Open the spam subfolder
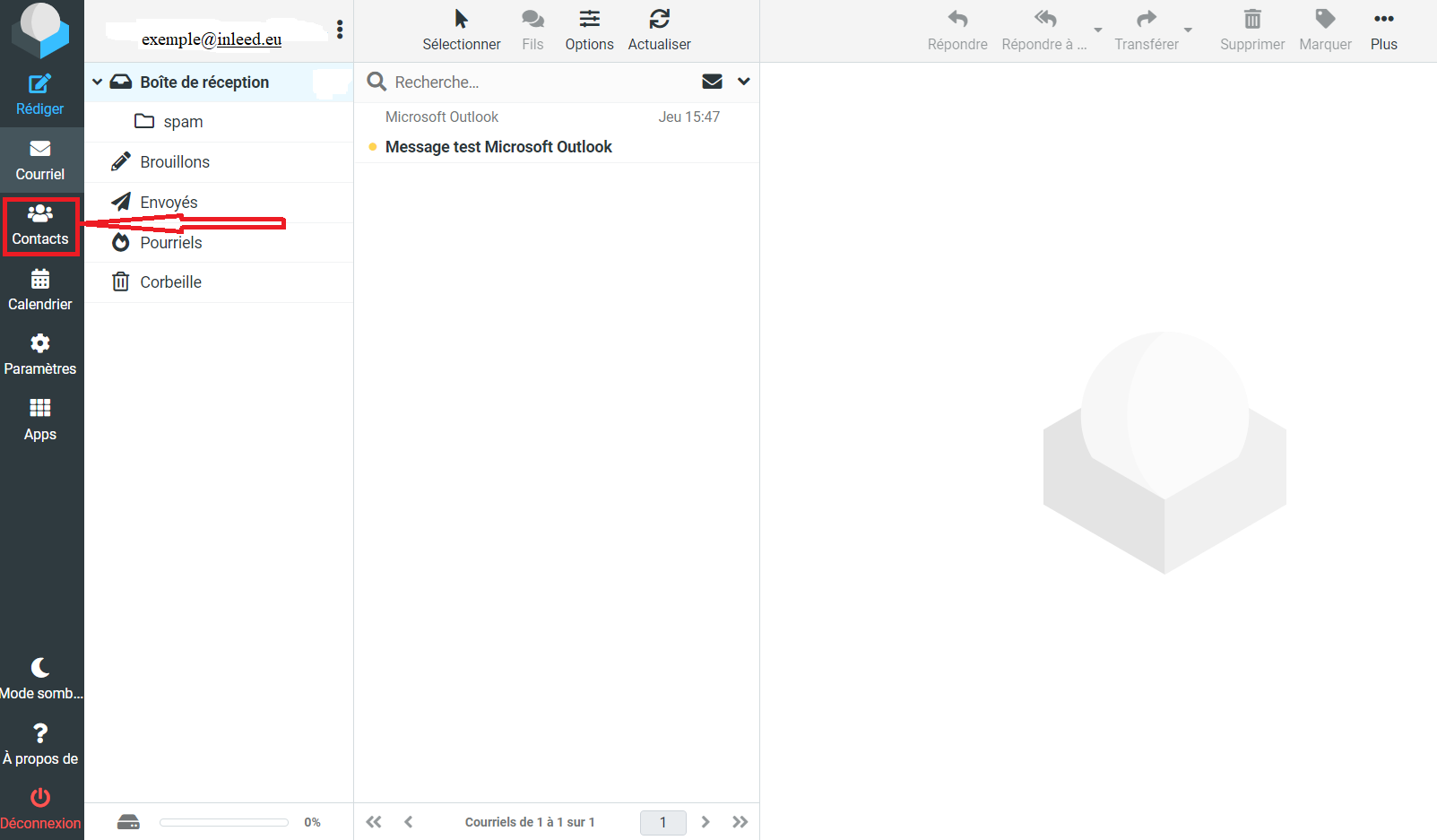The image size is (1437, 840). click(x=219, y=122)
